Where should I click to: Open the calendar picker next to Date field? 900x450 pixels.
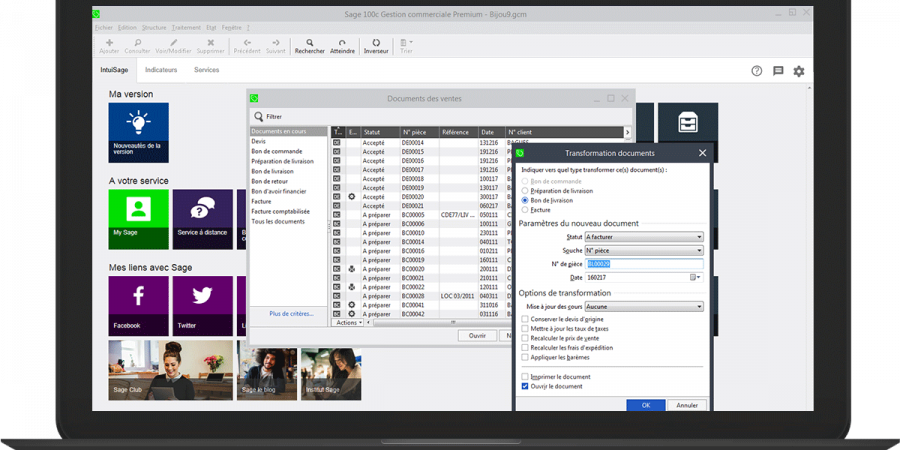(695, 278)
